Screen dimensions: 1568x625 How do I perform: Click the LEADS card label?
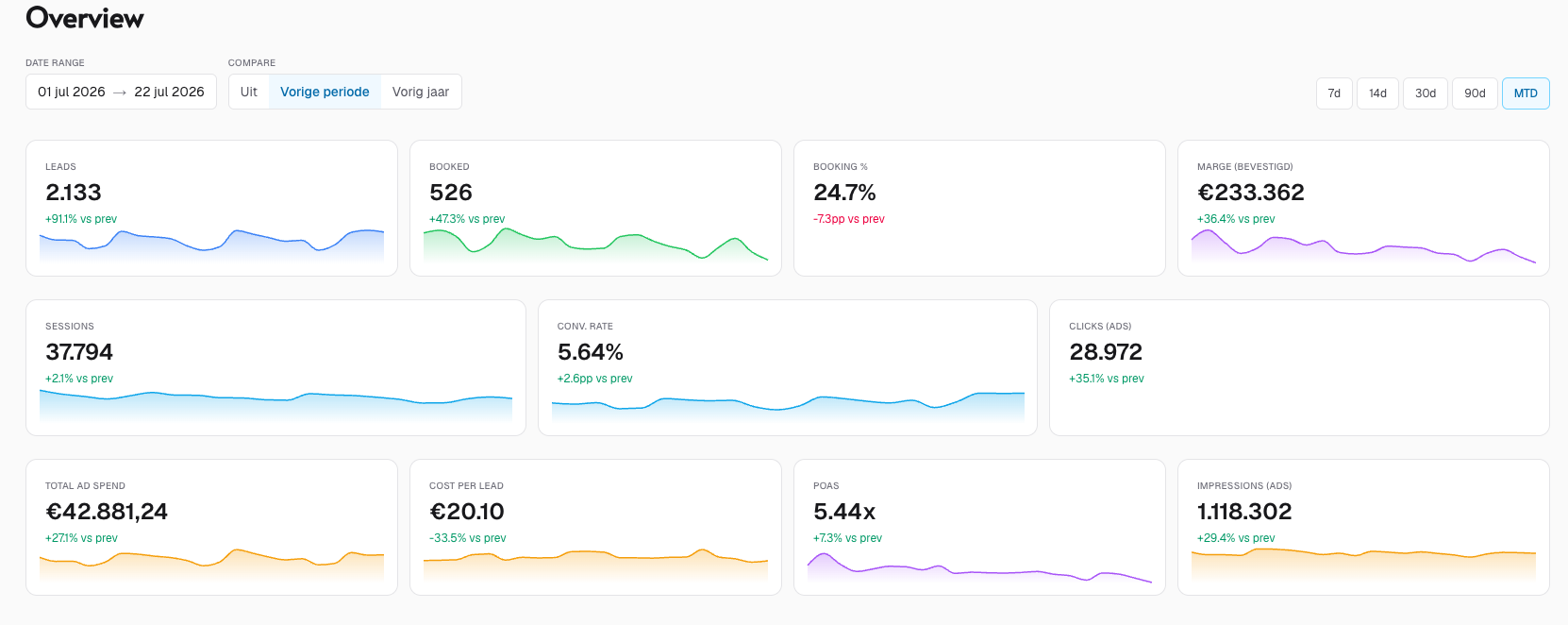pyautogui.click(x=60, y=167)
